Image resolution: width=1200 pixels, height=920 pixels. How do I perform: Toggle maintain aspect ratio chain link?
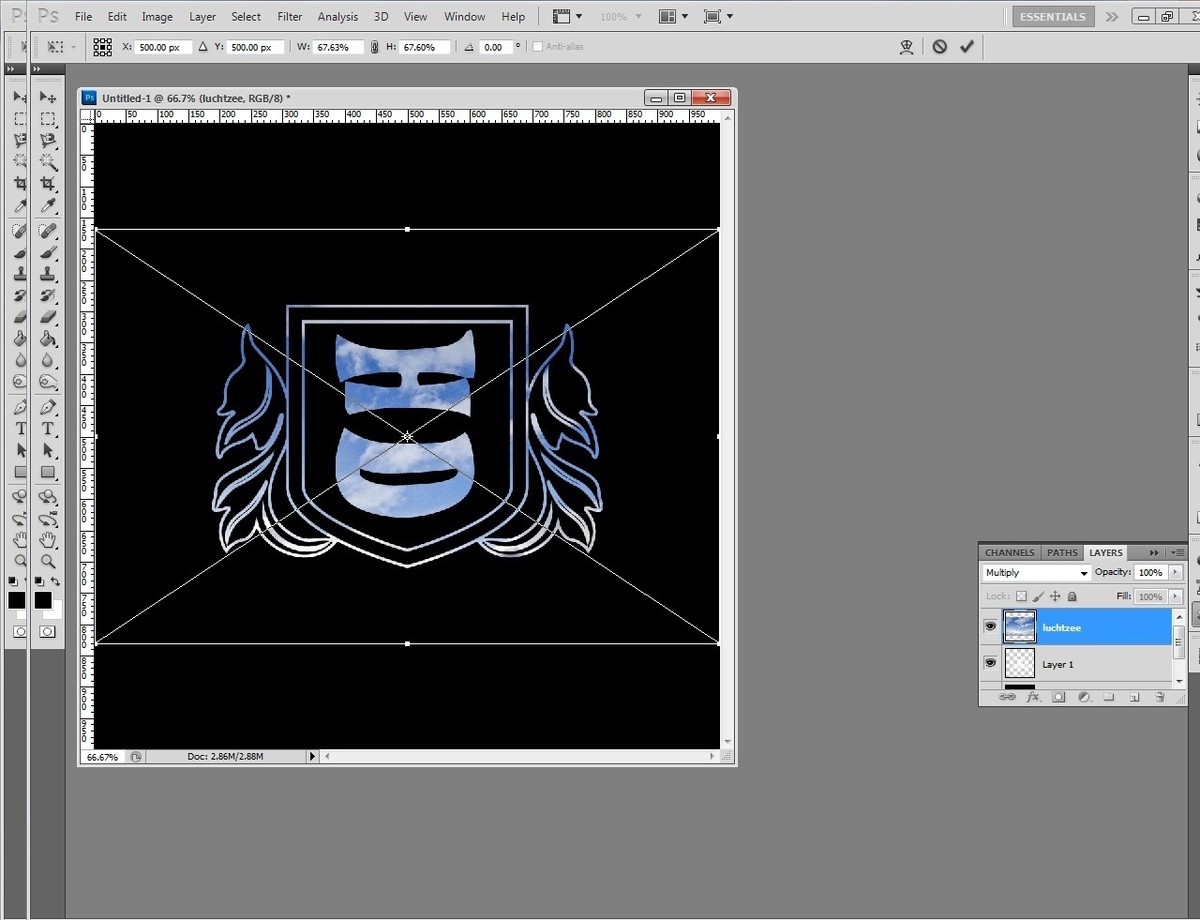374,47
